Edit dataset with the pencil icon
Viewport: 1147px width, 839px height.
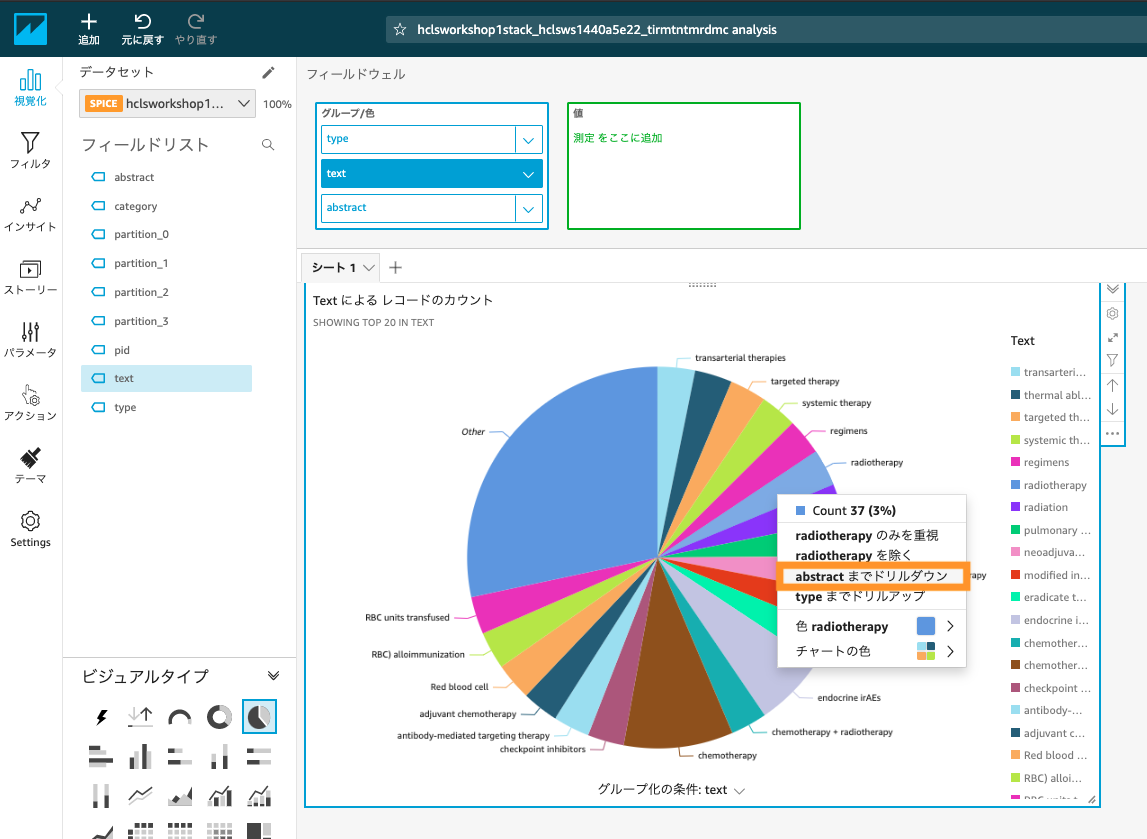[268, 72]
